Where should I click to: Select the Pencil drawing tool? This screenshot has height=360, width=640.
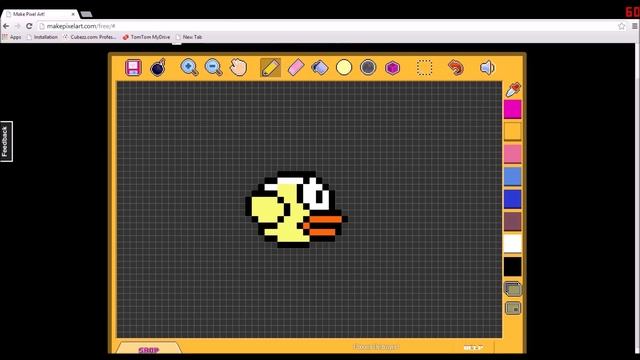pyautogui.click(x=270, y=67)
